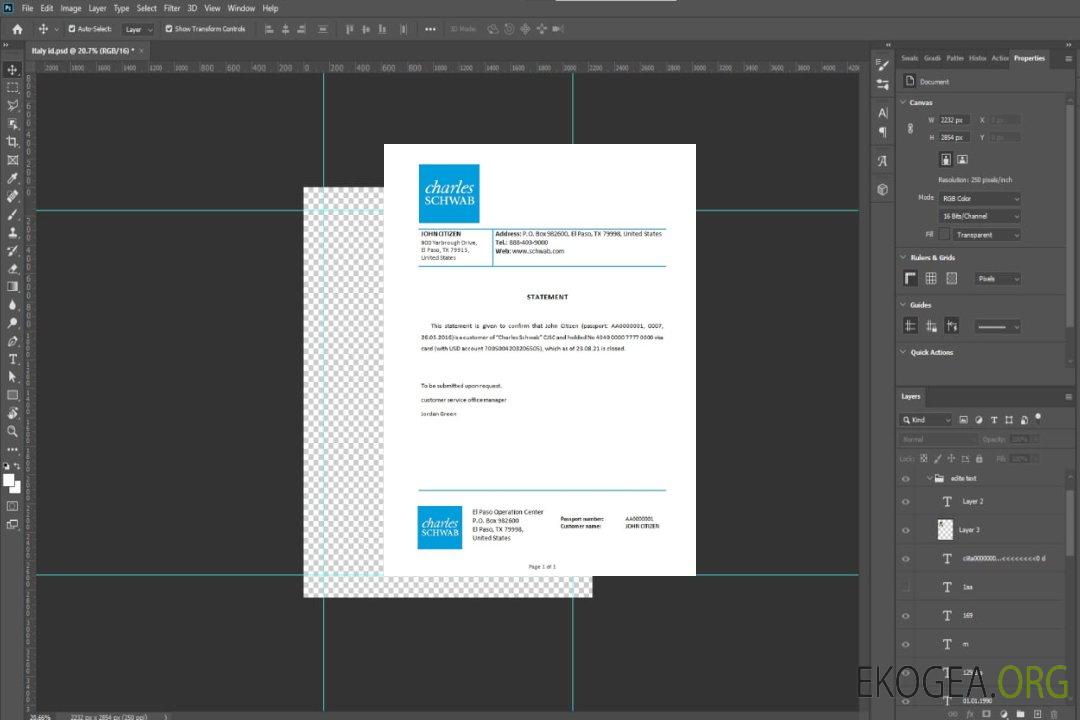Toggle Show Transform Controls checkbox

[169, 29]
